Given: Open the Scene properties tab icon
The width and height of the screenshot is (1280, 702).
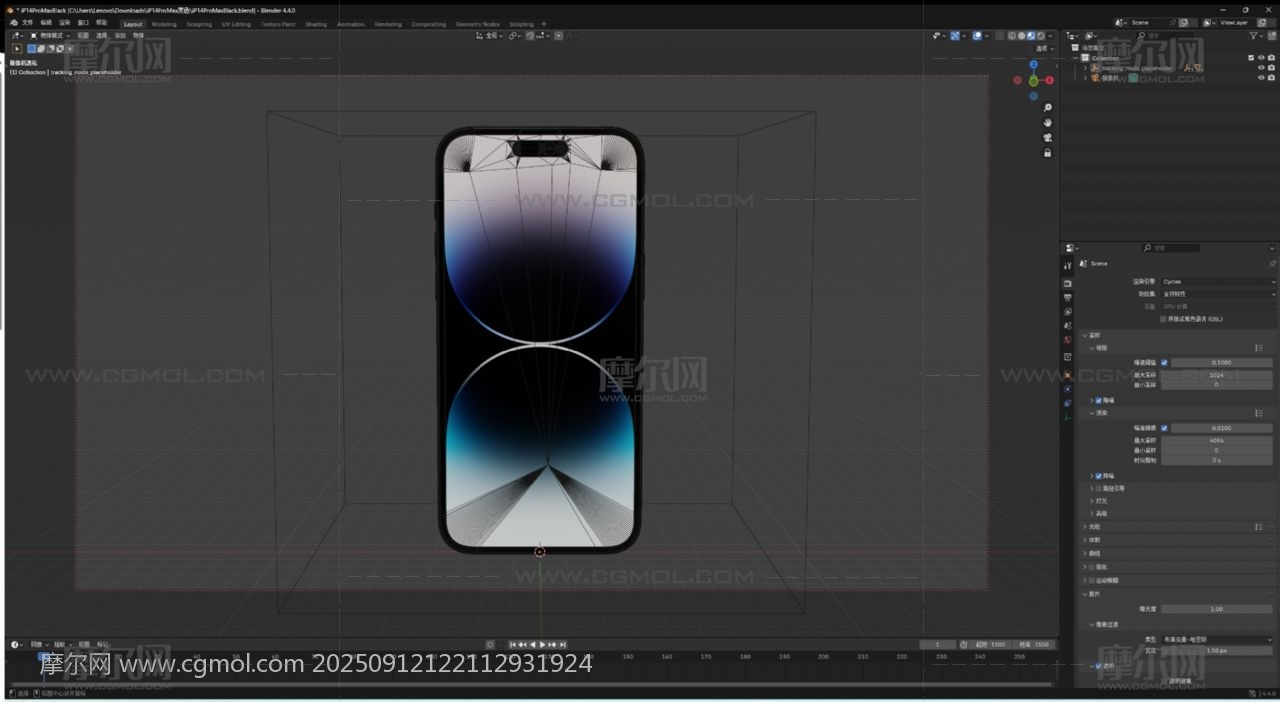Looking at the screenshot, I should (1068, 326).
